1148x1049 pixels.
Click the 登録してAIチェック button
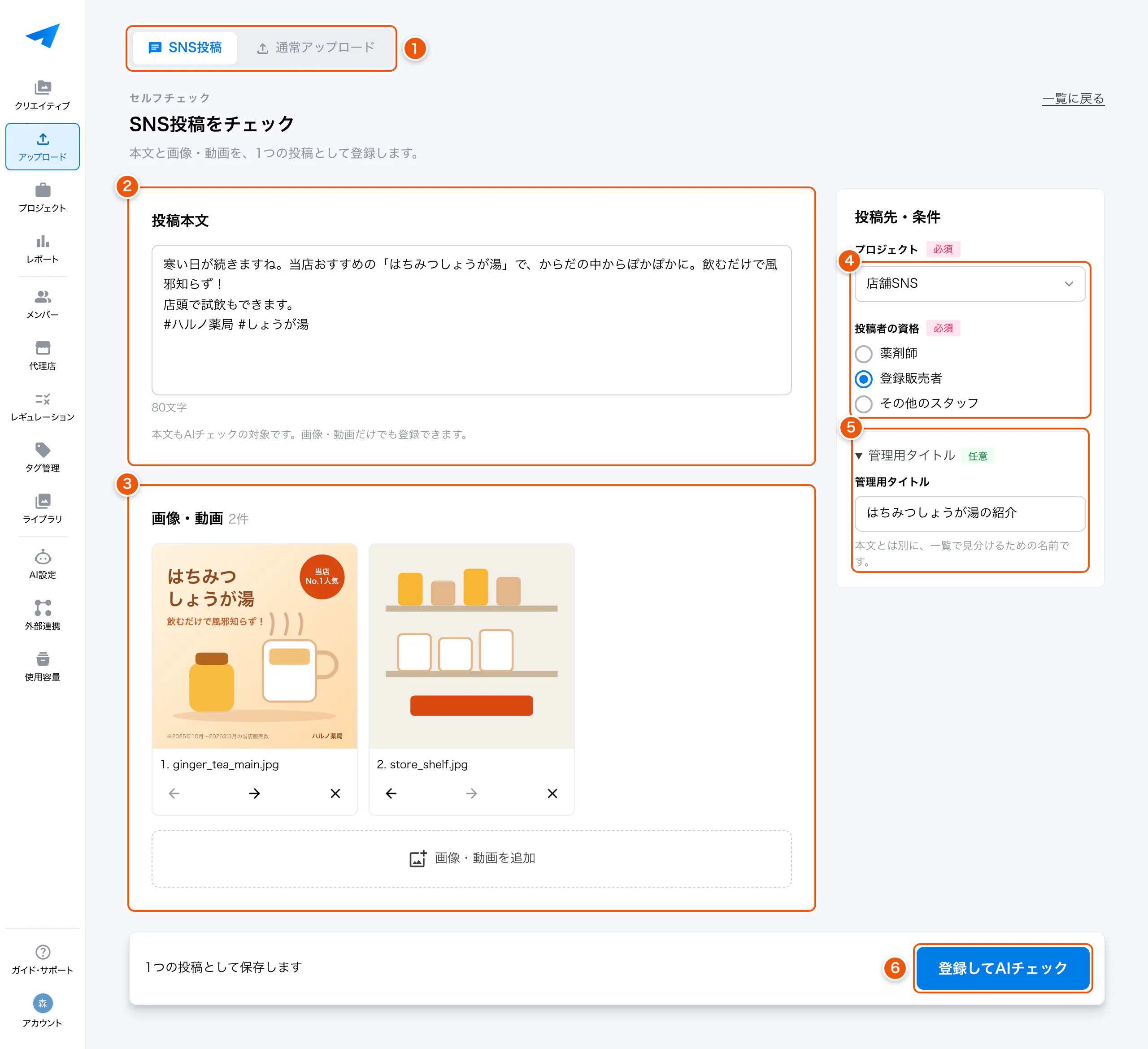[x=1003, y=967]
